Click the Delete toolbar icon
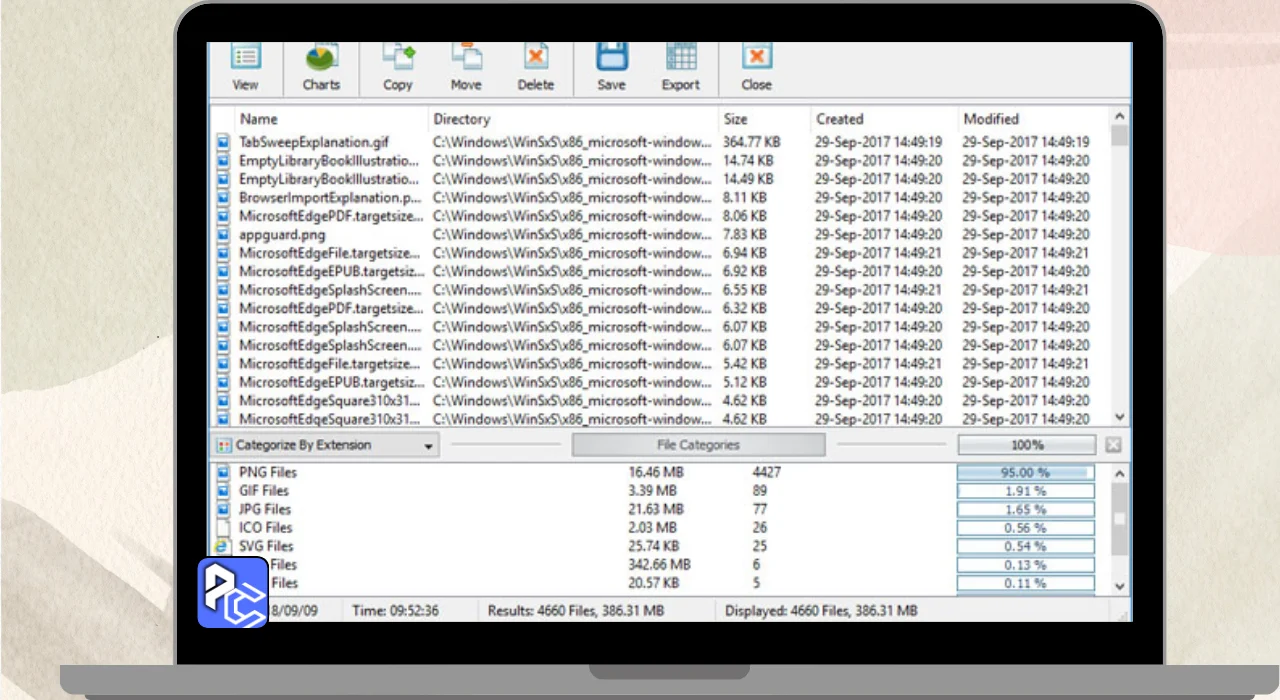This screenshot has width=1280, height=700. point(535,67)
